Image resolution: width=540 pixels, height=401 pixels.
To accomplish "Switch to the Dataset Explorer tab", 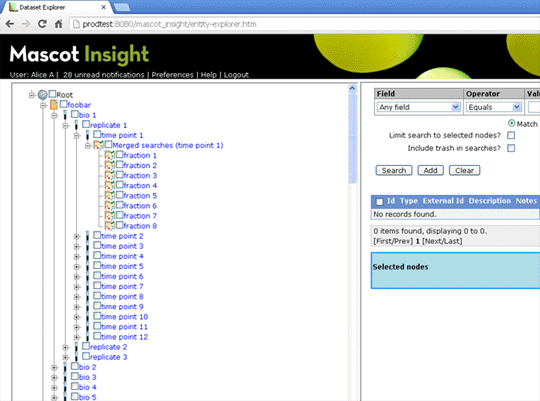I will pyautogui.click(x=57, y=7).
